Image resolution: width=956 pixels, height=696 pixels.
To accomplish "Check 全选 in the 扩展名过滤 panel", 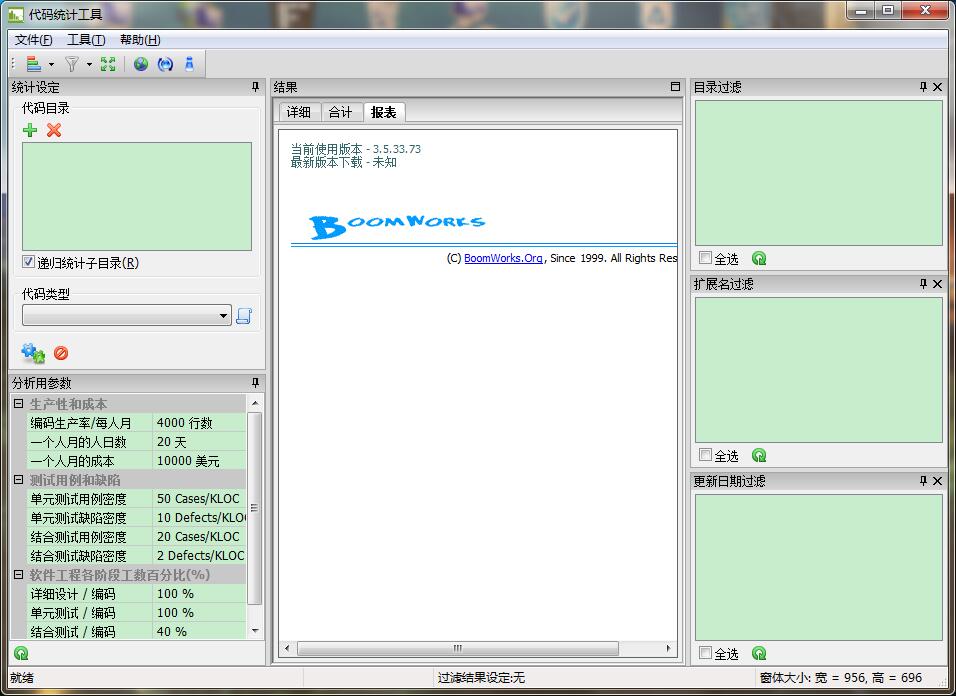I will [706, 456].
